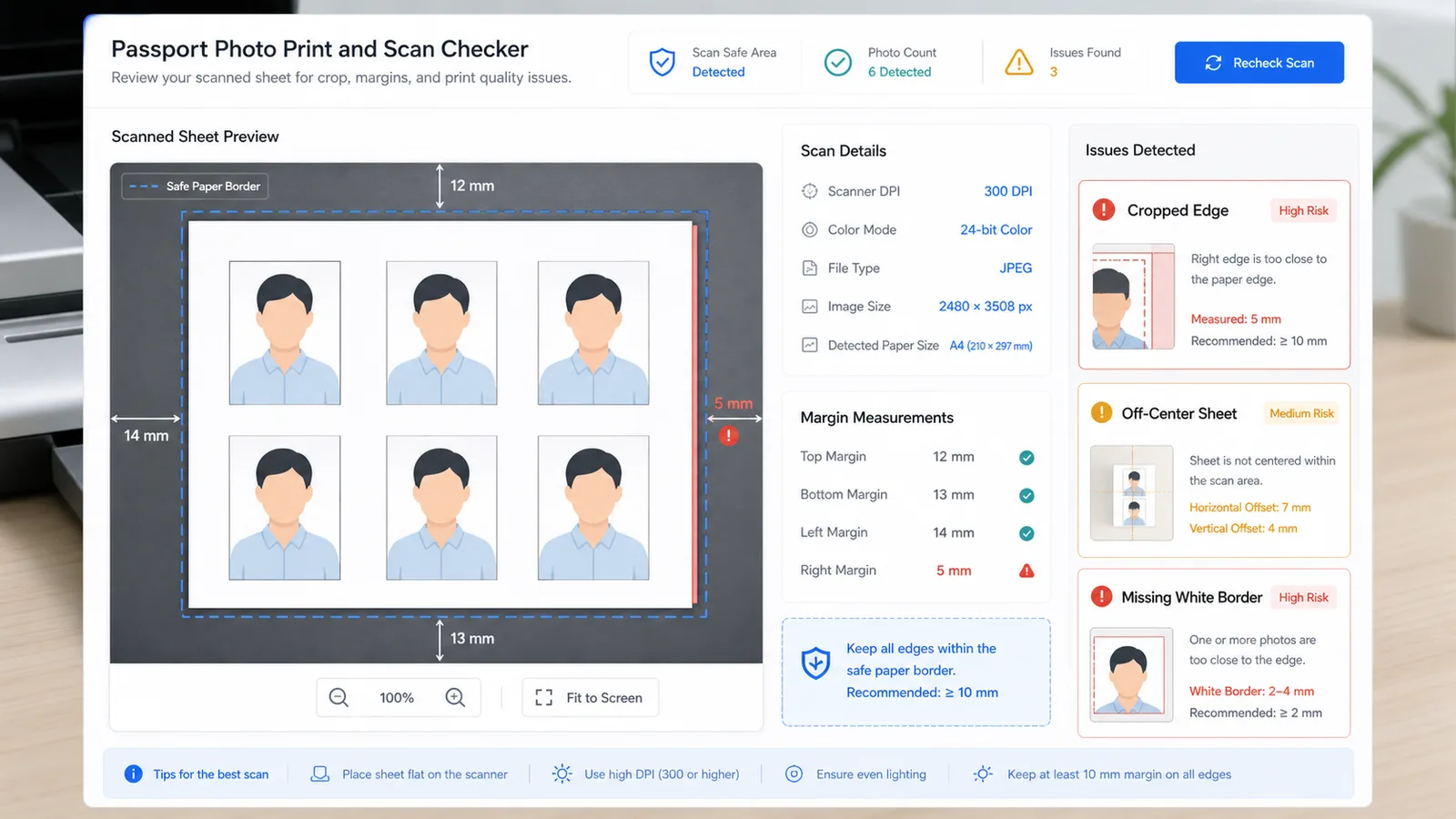The height and width of the screenshot is (819, 1456).
Task: Click the Recheck Scan button
Action: [x=1259, y=63]
